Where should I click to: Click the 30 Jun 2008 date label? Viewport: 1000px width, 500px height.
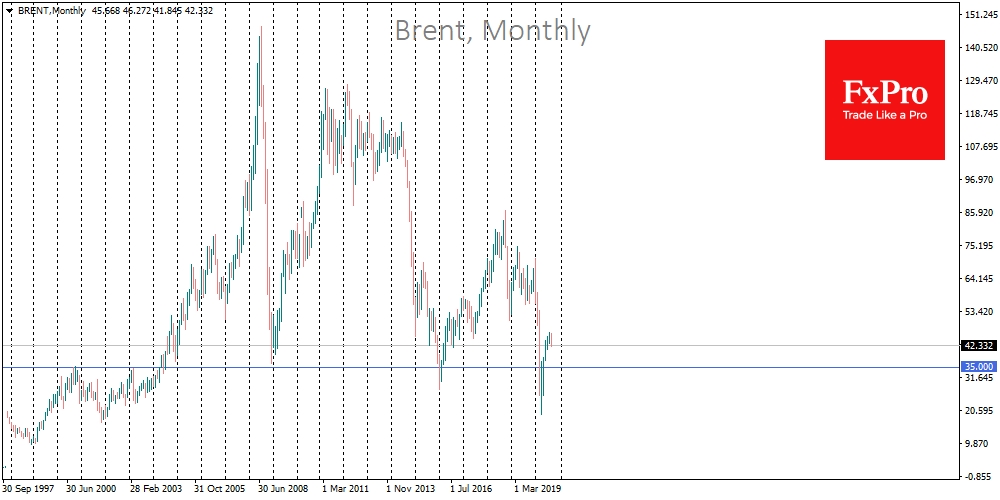(283, 489)
